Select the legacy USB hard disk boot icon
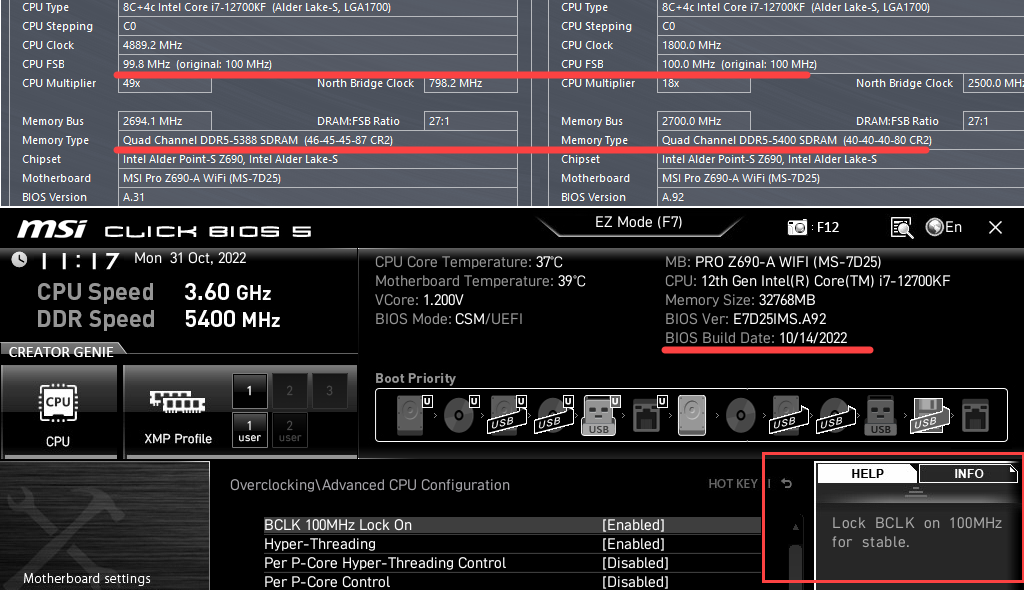 point(788,414)
